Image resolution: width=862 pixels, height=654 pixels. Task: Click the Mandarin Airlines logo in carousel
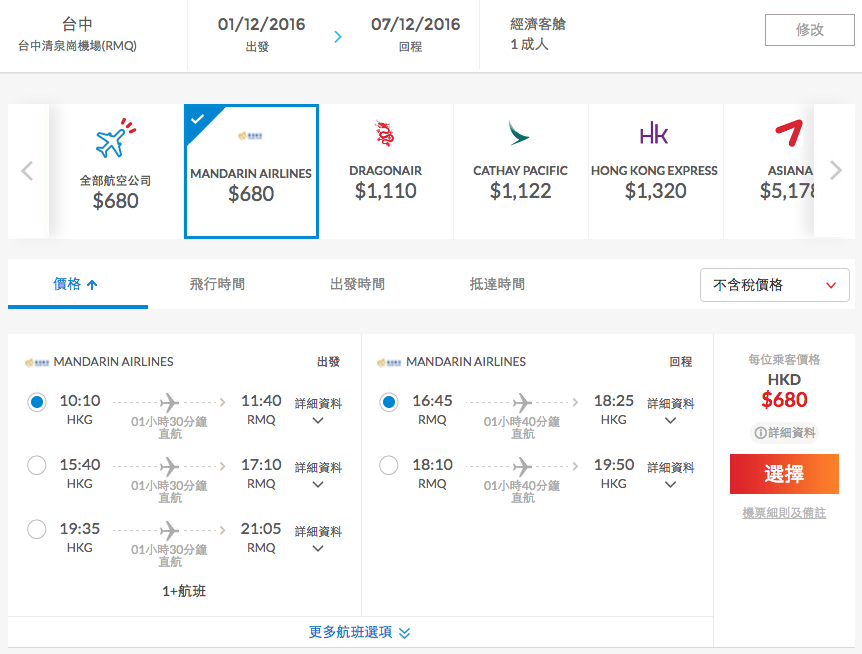click(x=251, y=135)
